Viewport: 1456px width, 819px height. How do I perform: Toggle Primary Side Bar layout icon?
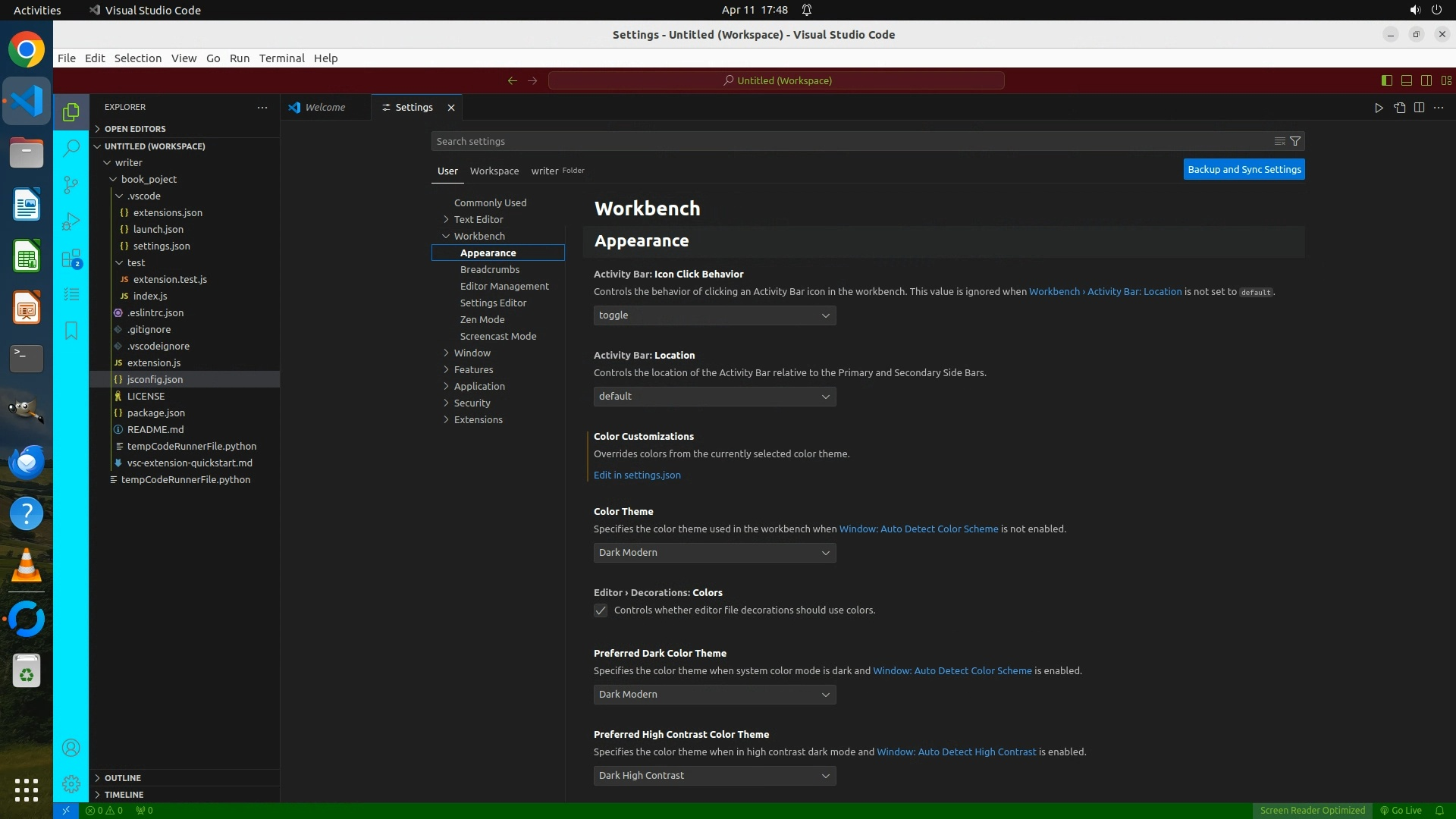(1386, 80)
